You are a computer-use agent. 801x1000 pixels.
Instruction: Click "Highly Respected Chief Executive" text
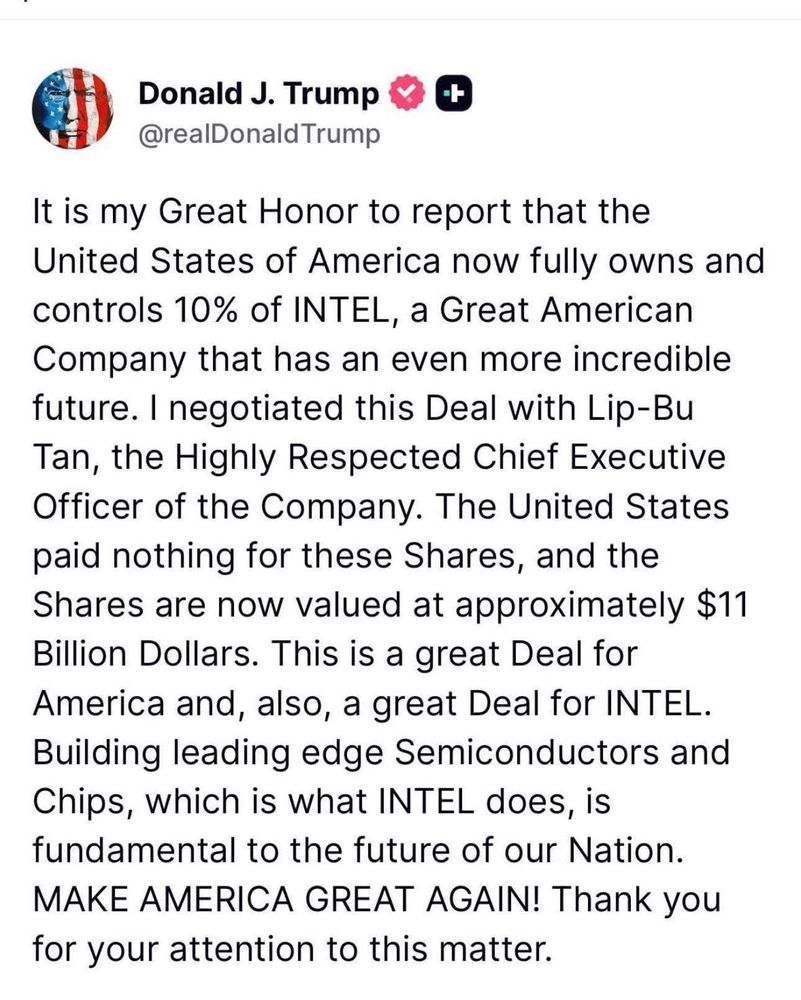pos(450,458)
